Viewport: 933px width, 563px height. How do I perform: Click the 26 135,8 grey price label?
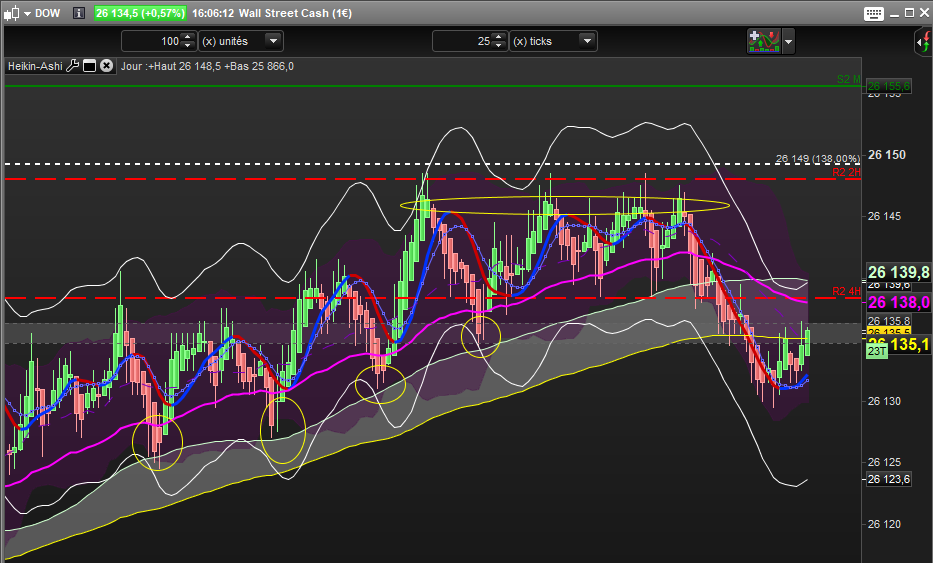point(888,321)
